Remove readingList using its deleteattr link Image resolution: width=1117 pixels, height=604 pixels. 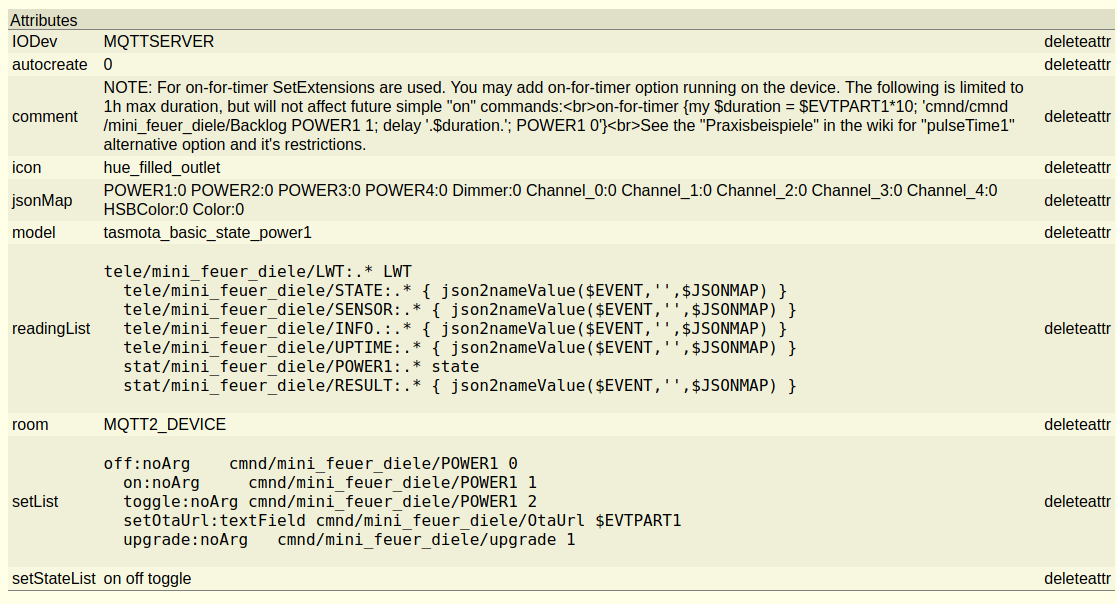pyautogui.click(x=1077, y=329)
